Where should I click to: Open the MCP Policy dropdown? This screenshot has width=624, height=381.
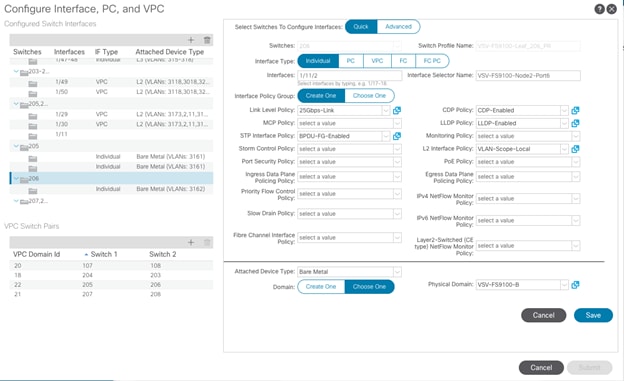click(397, 123)
